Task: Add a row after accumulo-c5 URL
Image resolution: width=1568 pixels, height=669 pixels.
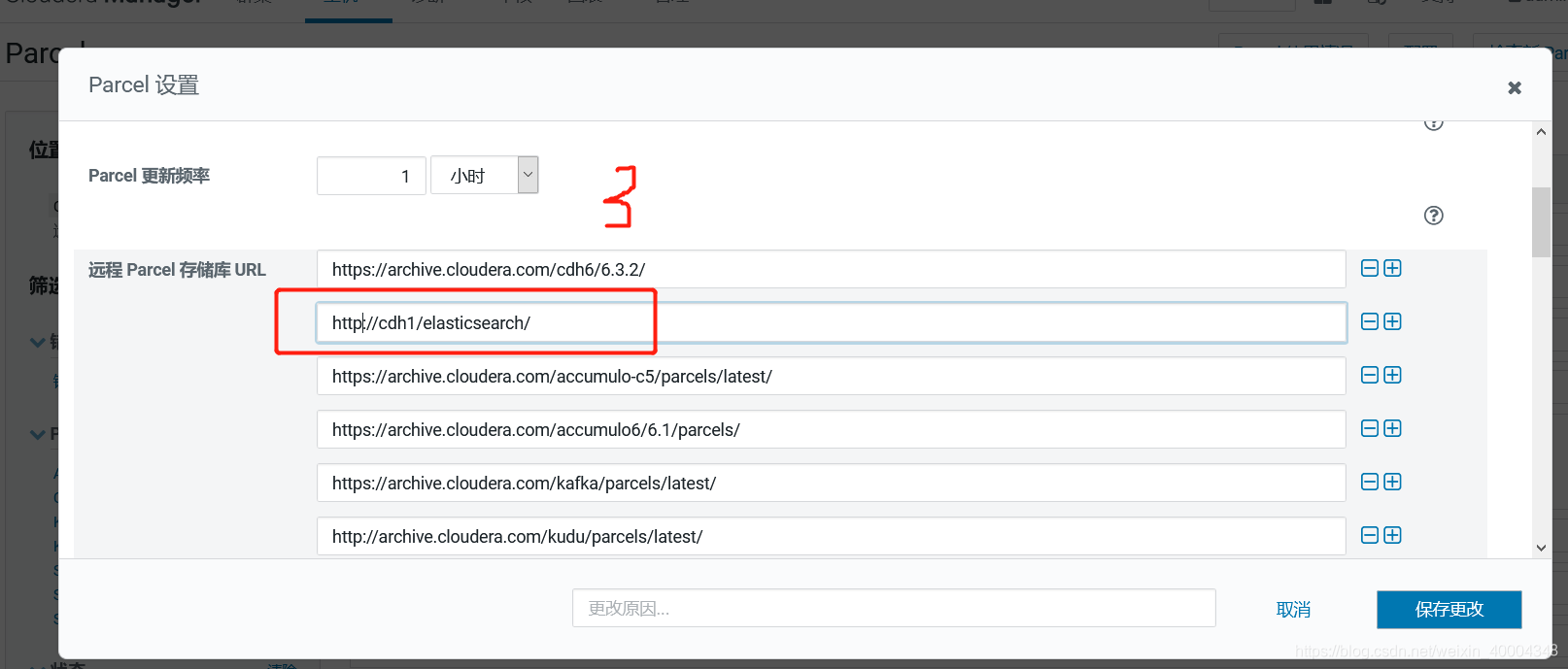Action: click(x=1392, y=375)
